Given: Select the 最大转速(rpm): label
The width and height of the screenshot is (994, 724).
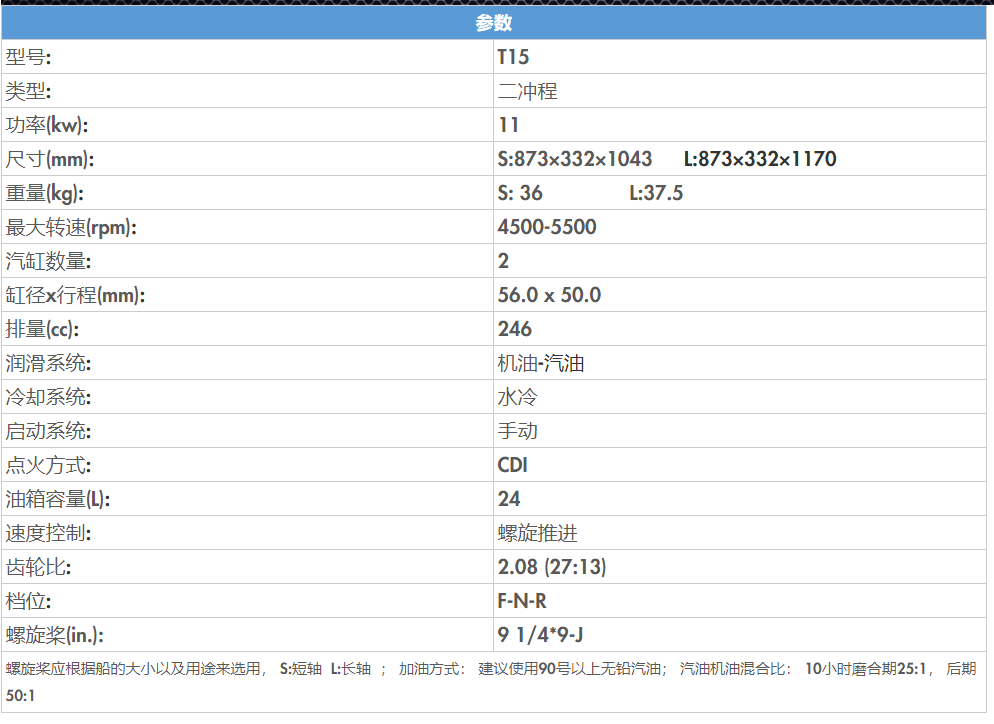Looking at the screenshot, I should (71, 227).
